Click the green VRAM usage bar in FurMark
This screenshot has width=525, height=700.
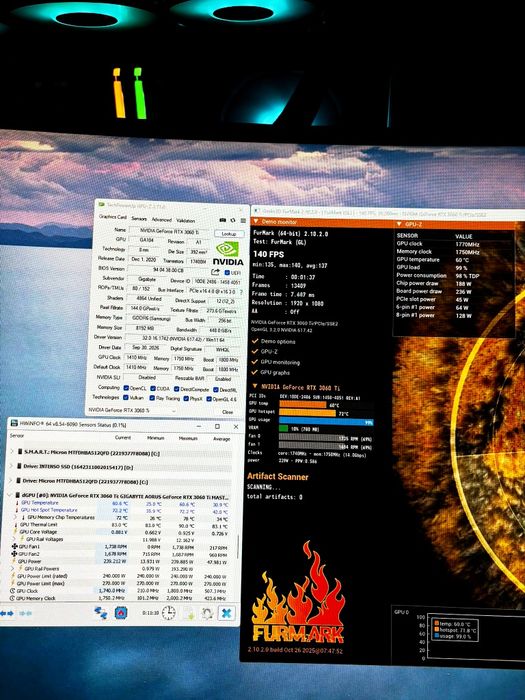[283, 429]
